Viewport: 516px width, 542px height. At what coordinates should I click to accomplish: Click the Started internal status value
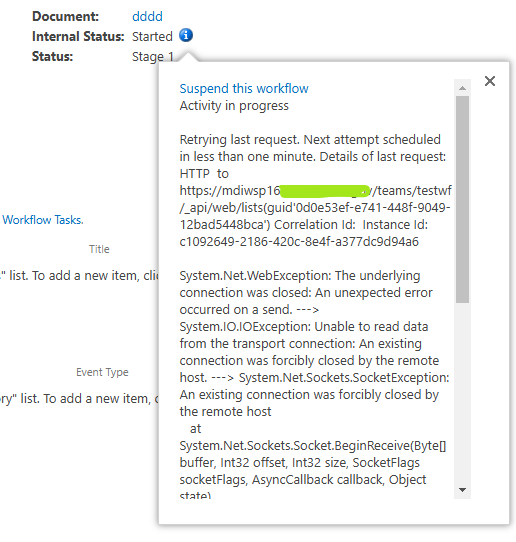[x=152, y=36]
